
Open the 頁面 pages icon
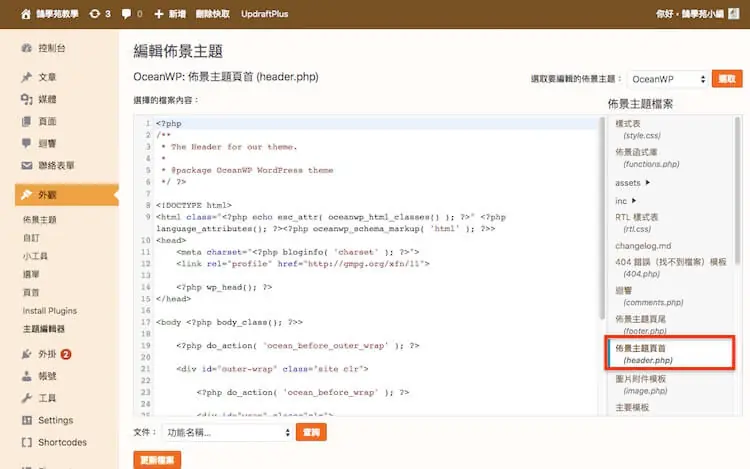(x=27, y=121)
